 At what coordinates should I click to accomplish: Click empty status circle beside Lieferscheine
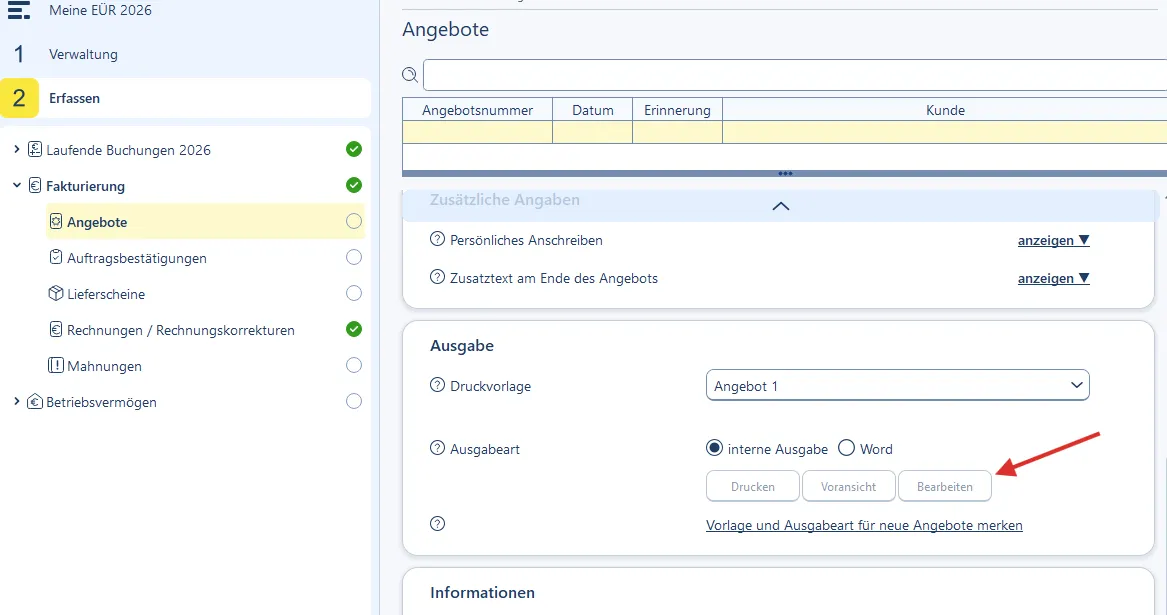(354, 293)
